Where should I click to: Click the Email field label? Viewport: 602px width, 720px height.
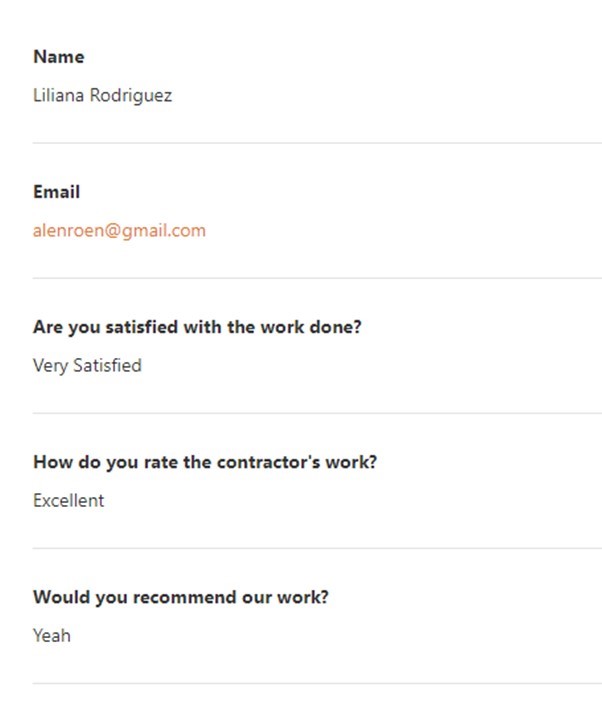(x=56, y=192)
